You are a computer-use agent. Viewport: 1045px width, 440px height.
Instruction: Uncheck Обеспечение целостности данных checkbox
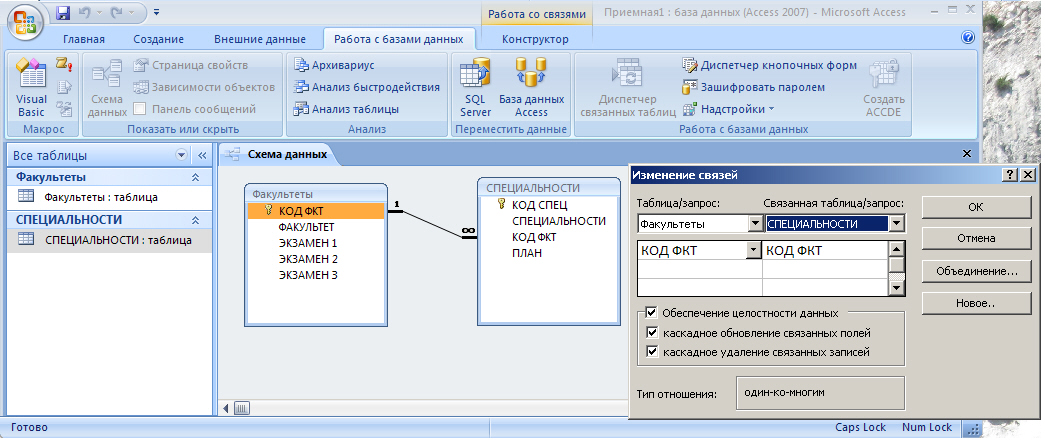point(652,313)
